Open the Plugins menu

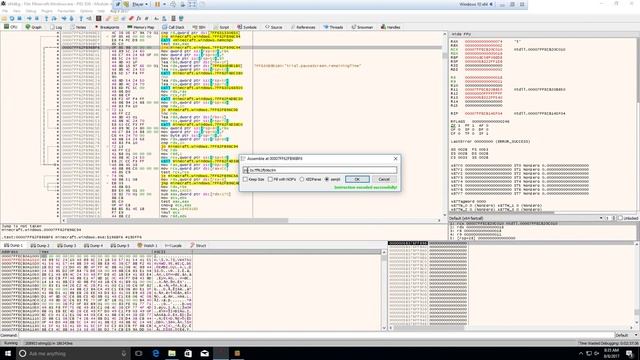tap(47, 11)
